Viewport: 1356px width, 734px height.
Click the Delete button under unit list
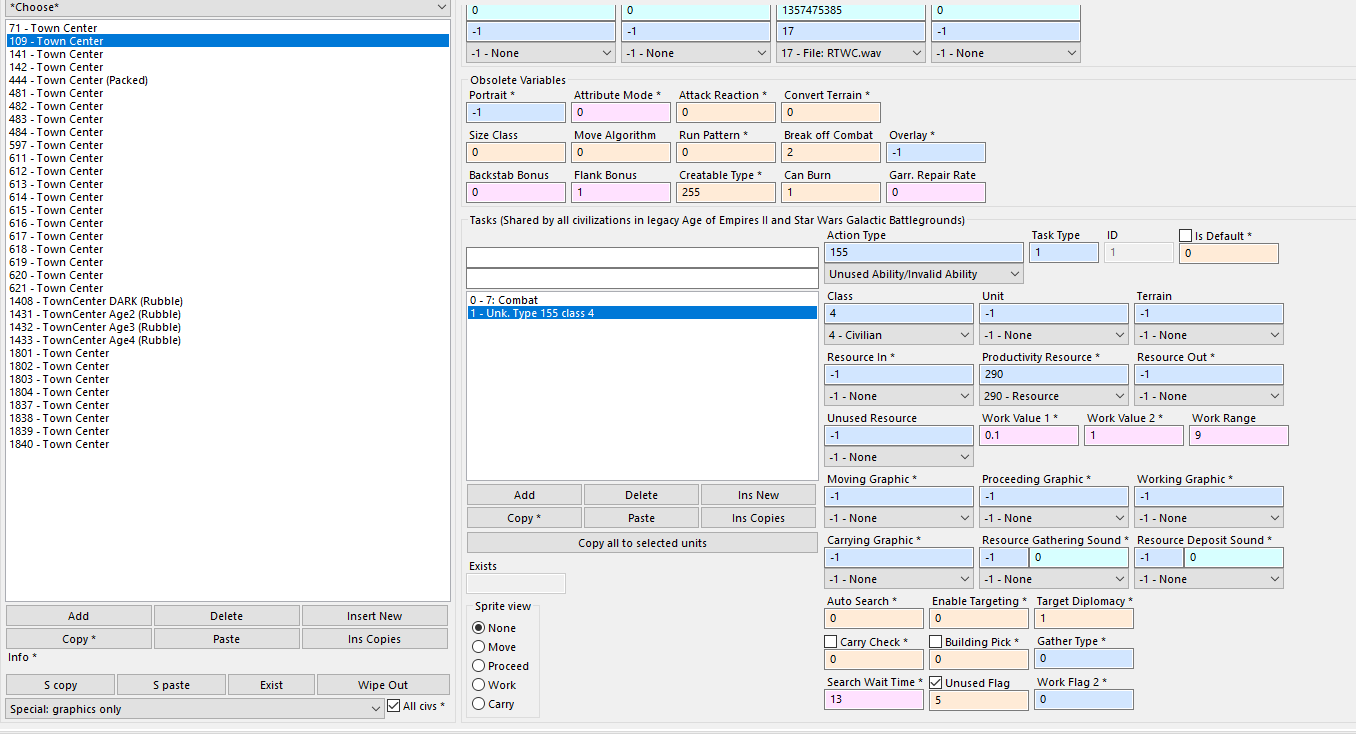point(227,616)
